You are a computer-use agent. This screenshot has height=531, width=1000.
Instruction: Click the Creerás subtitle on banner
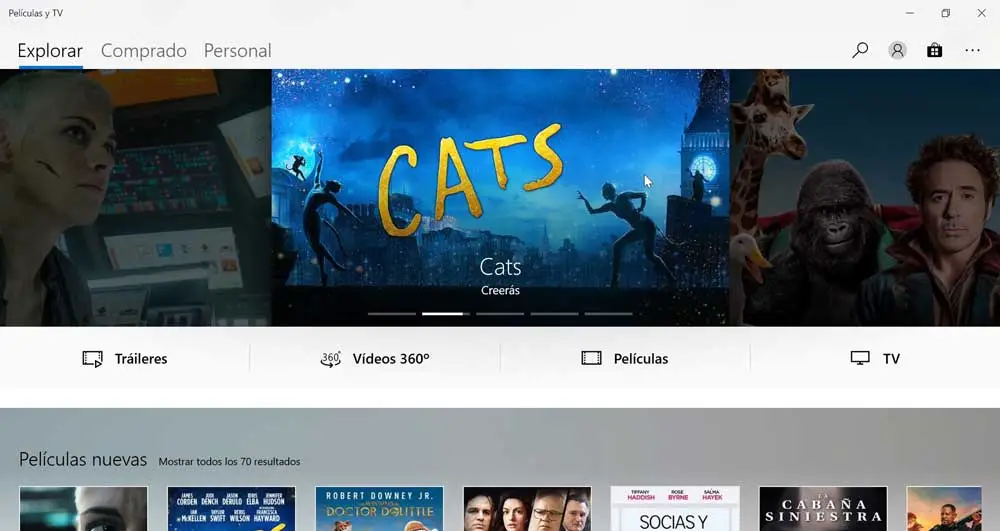click(500, 291)
